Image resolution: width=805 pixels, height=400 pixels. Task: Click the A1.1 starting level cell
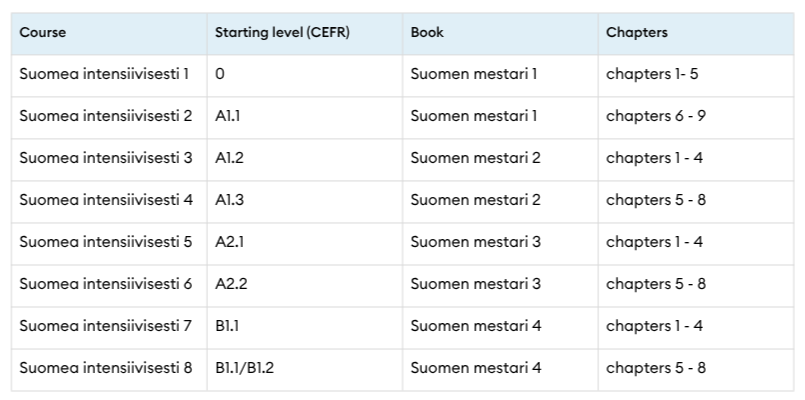point(228,116)
